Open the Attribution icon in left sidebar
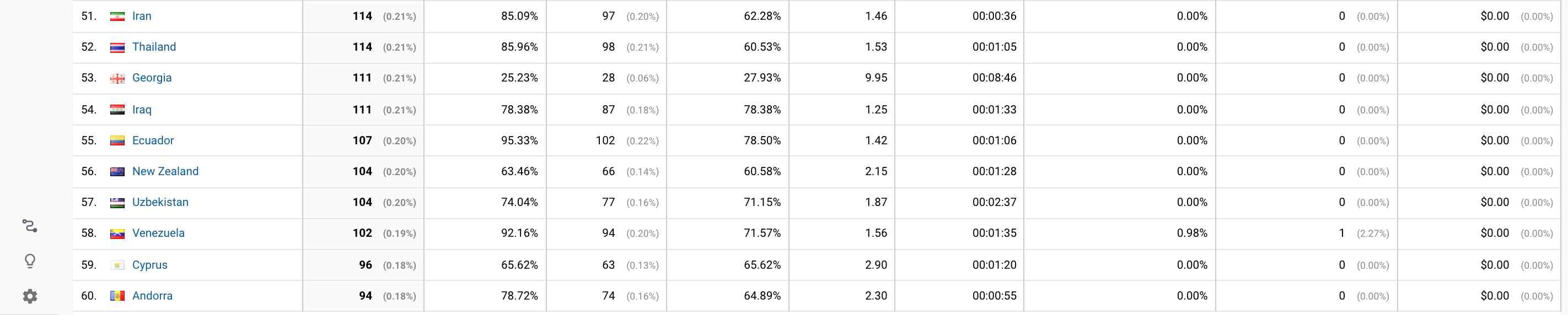This screenshot has height=315, width=1568. coord(29,226)
